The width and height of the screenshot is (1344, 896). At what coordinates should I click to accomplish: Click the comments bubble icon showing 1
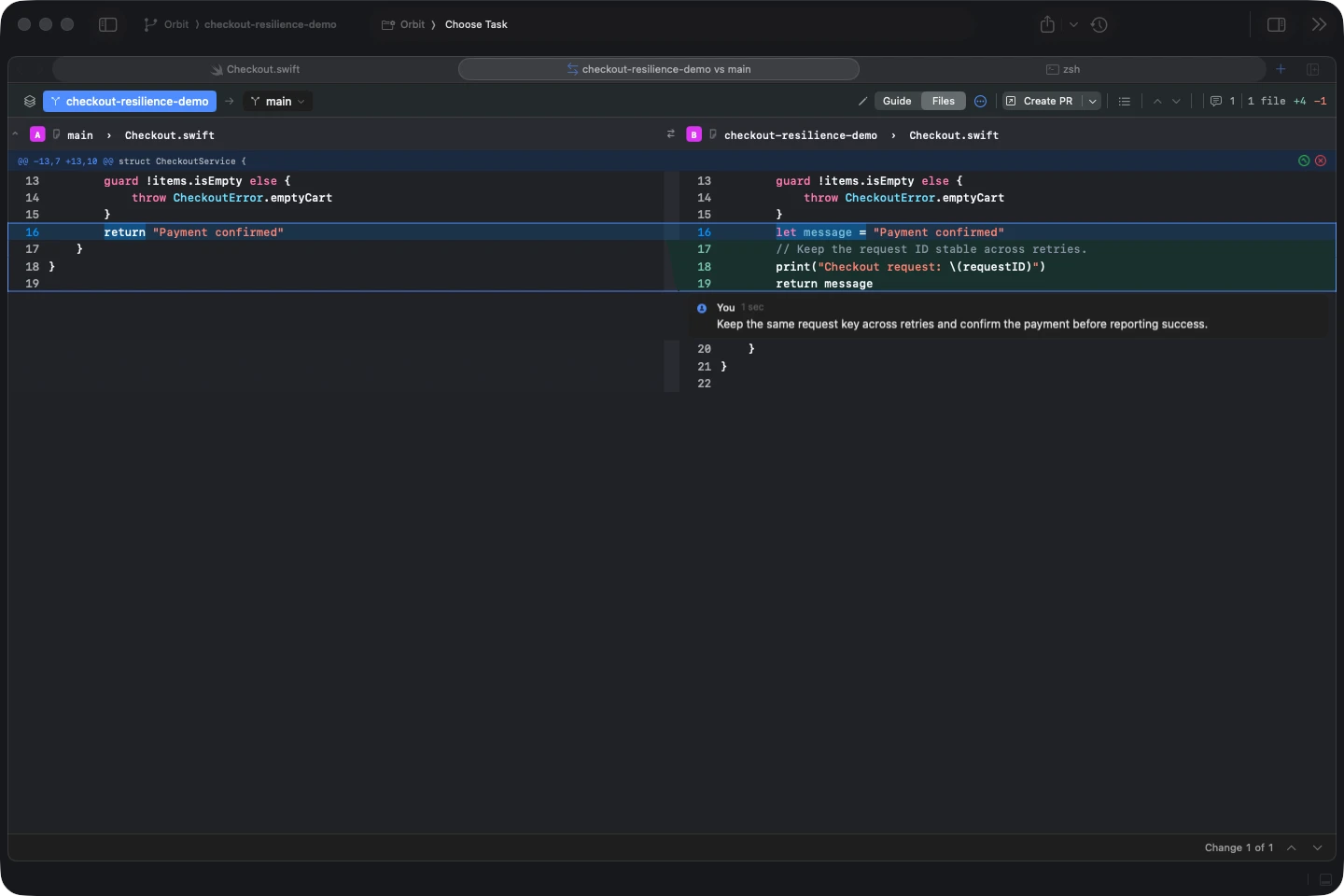[1223, 101]
